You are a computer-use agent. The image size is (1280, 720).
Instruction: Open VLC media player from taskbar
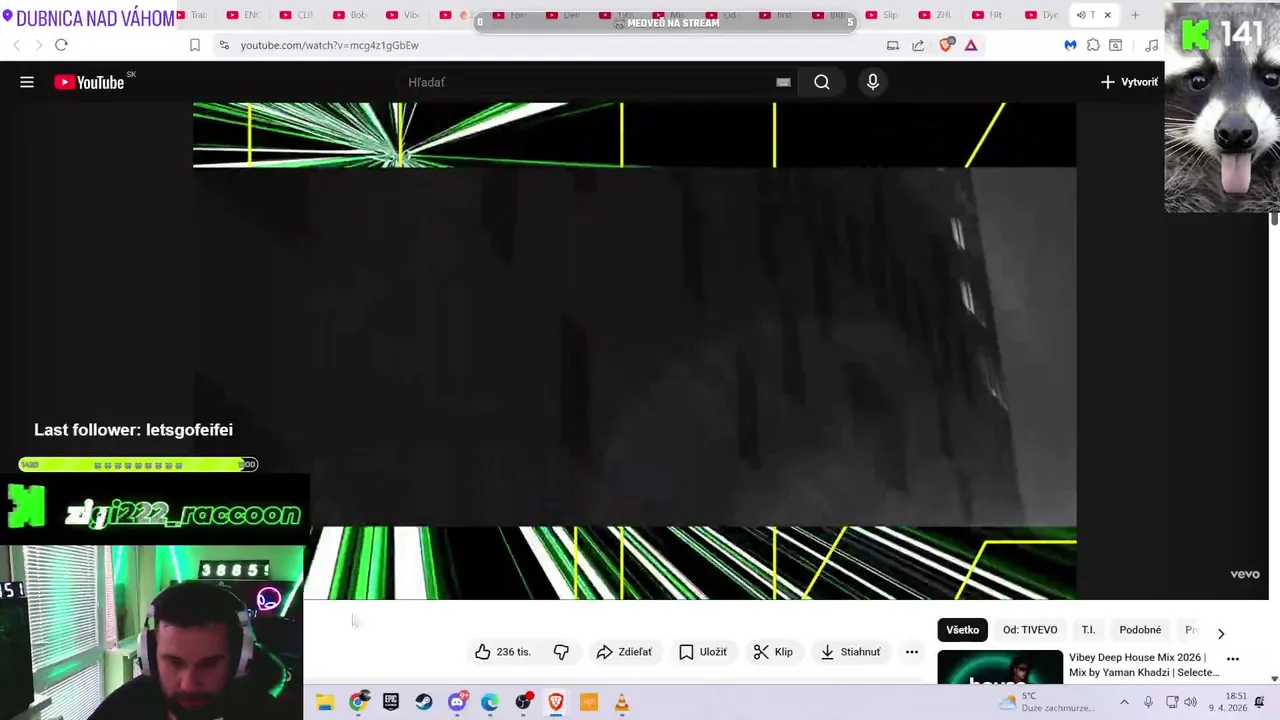[622, 703]
